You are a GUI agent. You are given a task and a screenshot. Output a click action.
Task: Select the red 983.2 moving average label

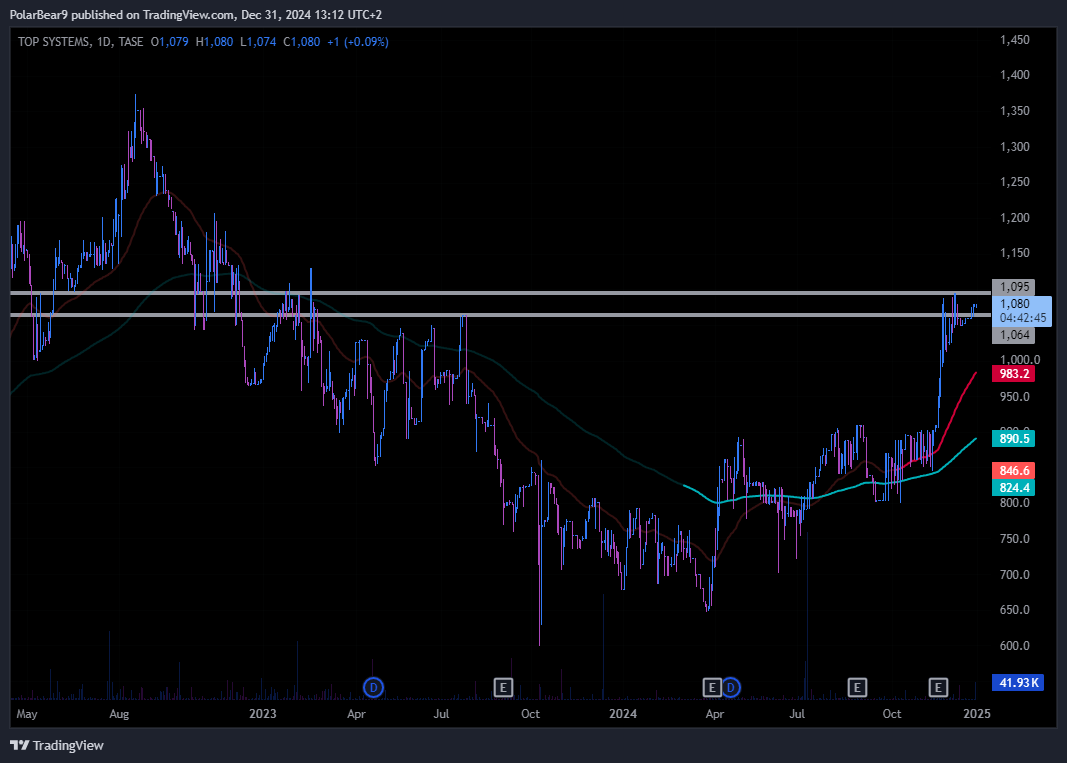pyautogui.click(x=1013, y=374)
